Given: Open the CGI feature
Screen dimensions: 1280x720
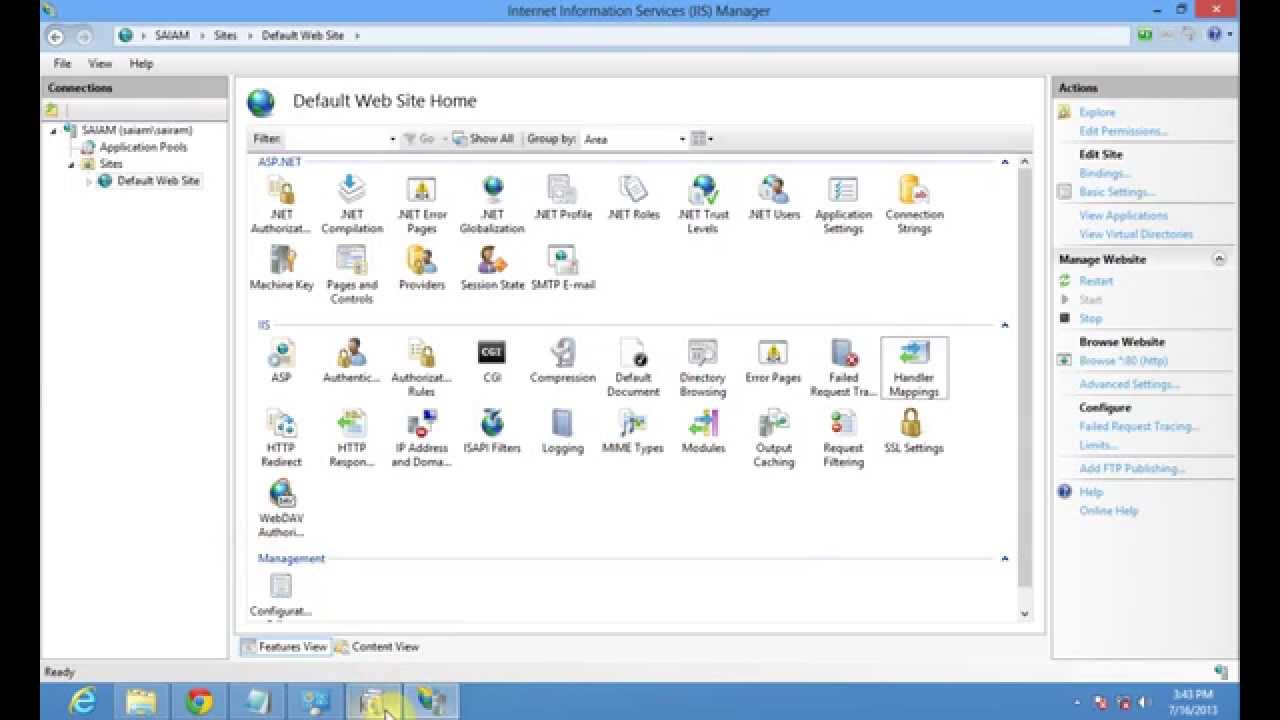Looking at the screenshot, I should pos(492,360).
